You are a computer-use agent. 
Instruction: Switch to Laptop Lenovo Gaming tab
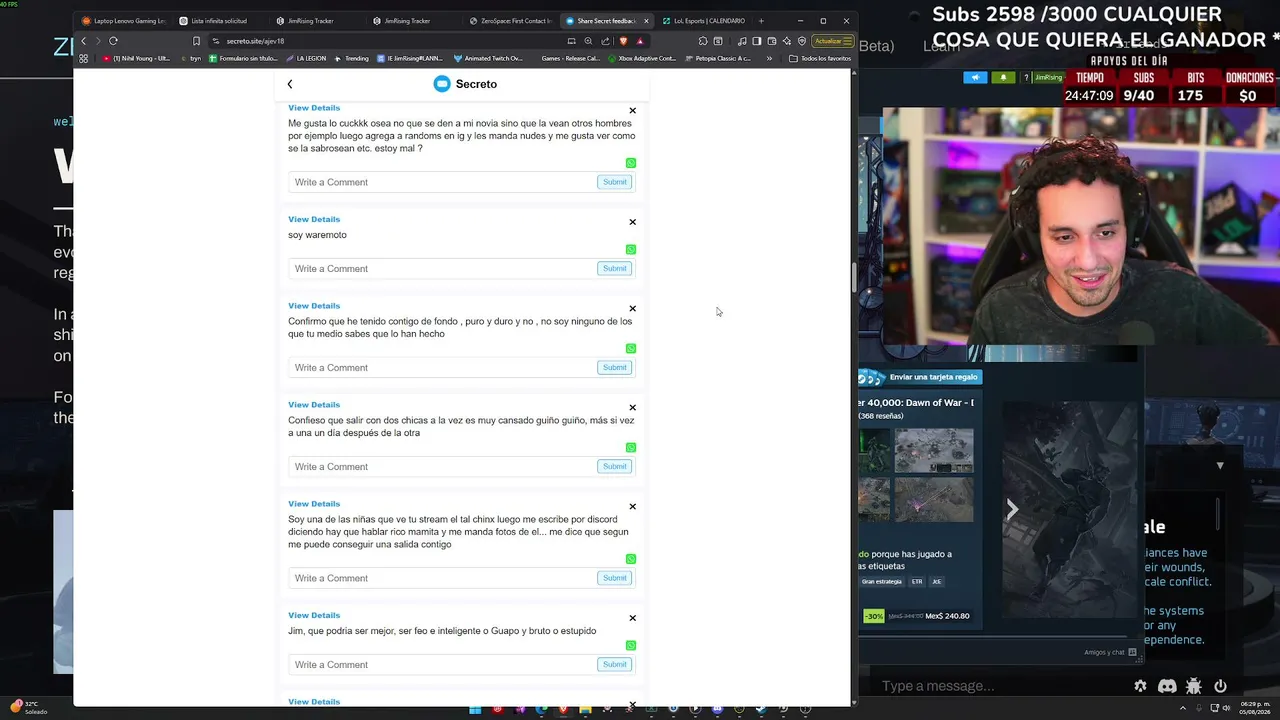pyautogui.click(x=124, y=20)
